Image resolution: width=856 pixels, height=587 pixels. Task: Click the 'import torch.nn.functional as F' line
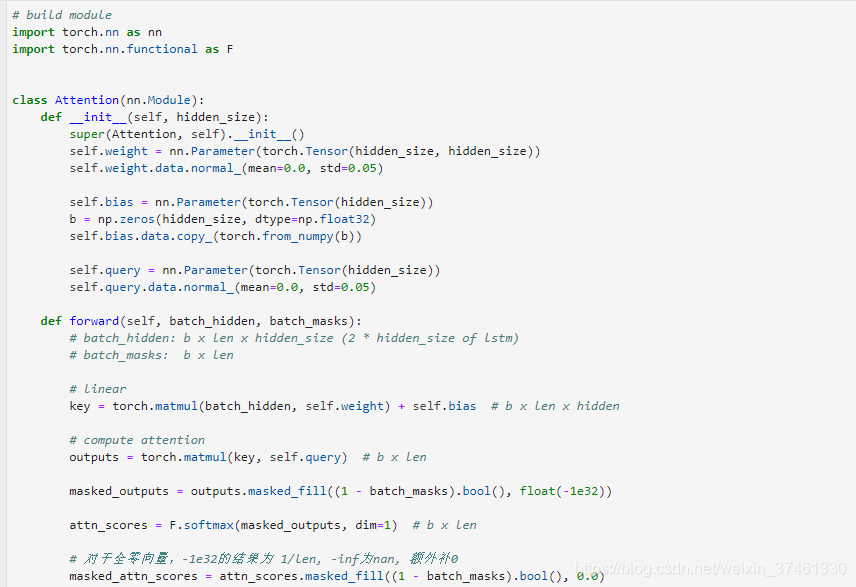tap(123, 49)
